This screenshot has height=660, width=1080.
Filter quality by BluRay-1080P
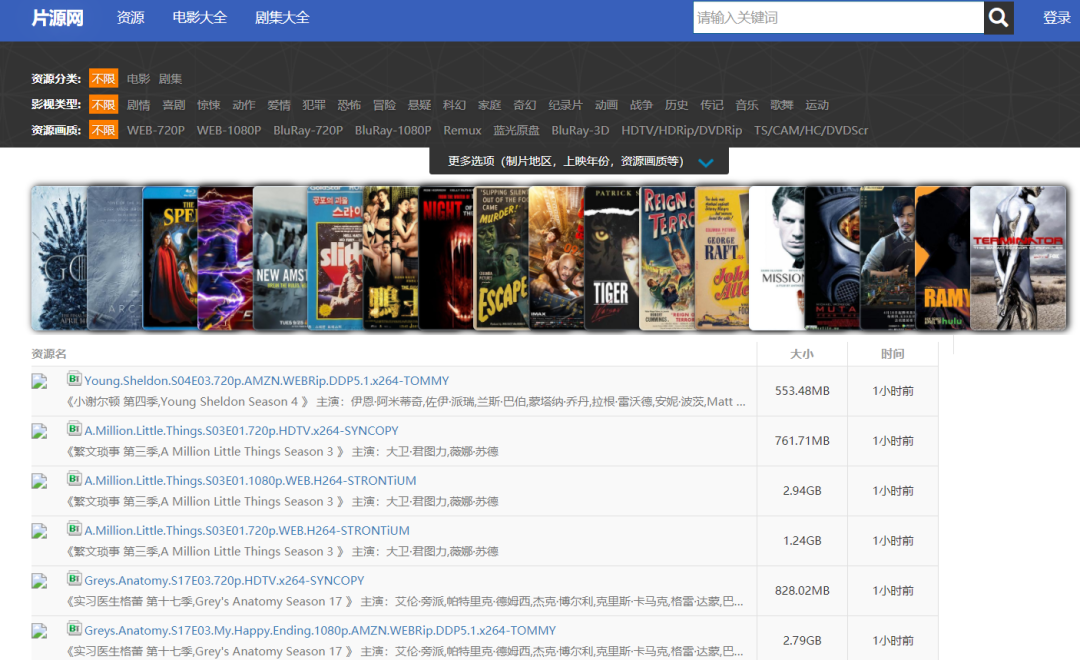coord(393,130)
